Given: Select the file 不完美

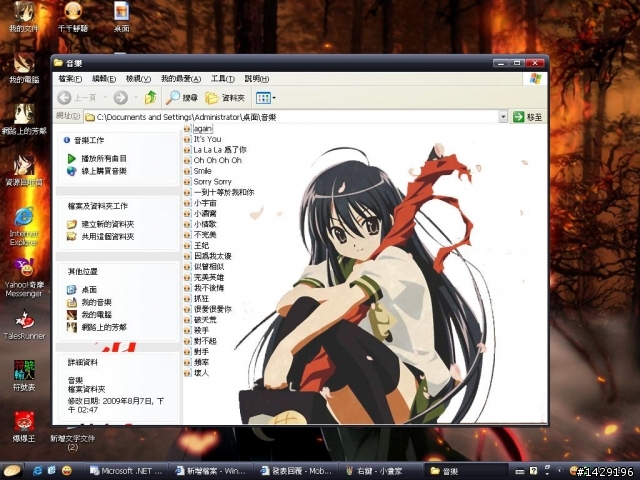Looking at the screenshot, I should tap(205, 235).
